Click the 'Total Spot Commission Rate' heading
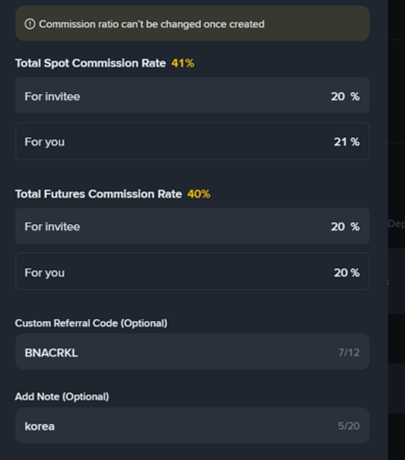Image resolution: width=405 pixels, height=460 pixels. pyautogui.click(x=90, y=63)
